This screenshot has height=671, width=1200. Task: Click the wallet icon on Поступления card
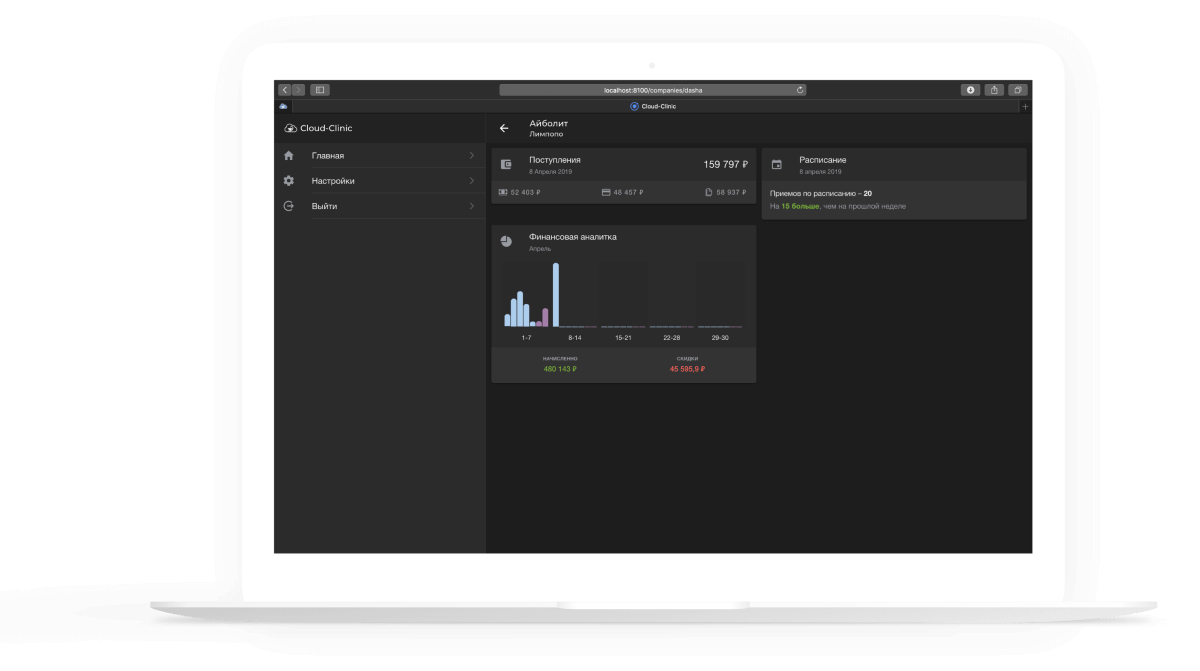[506, 164]
